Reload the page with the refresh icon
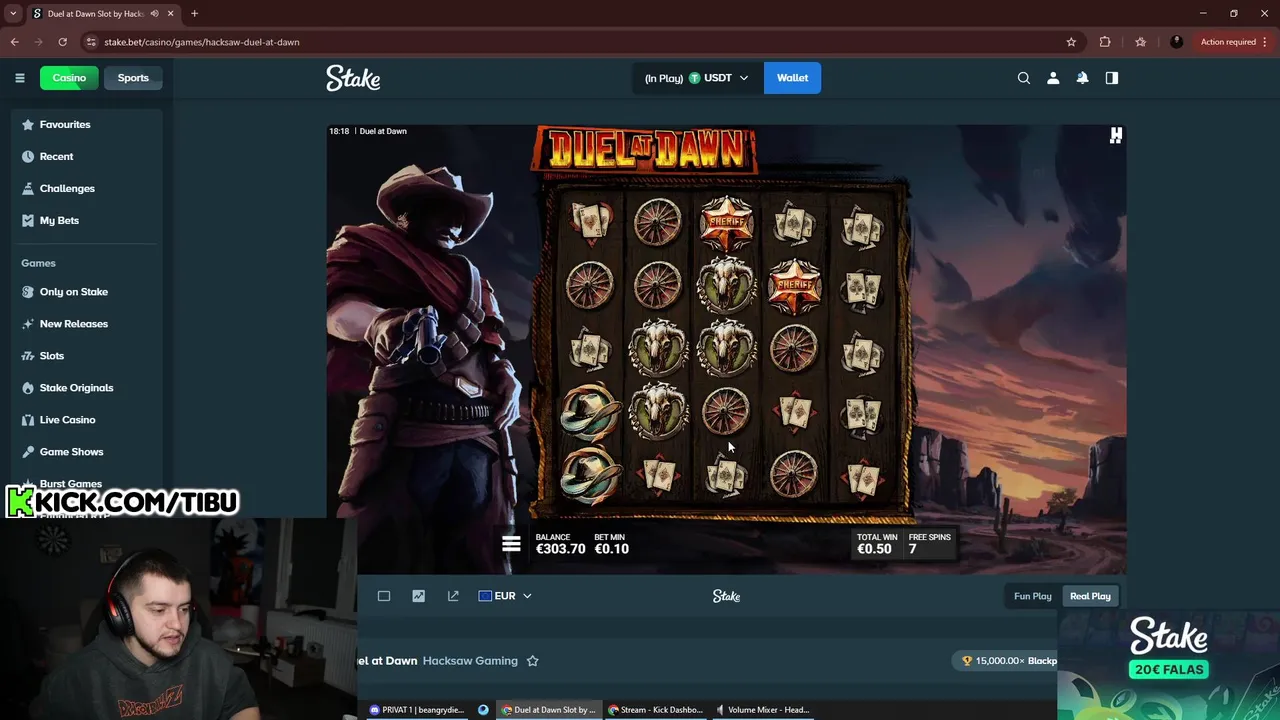The width and height of the screenshot is (1280, 720). [62, 42]
